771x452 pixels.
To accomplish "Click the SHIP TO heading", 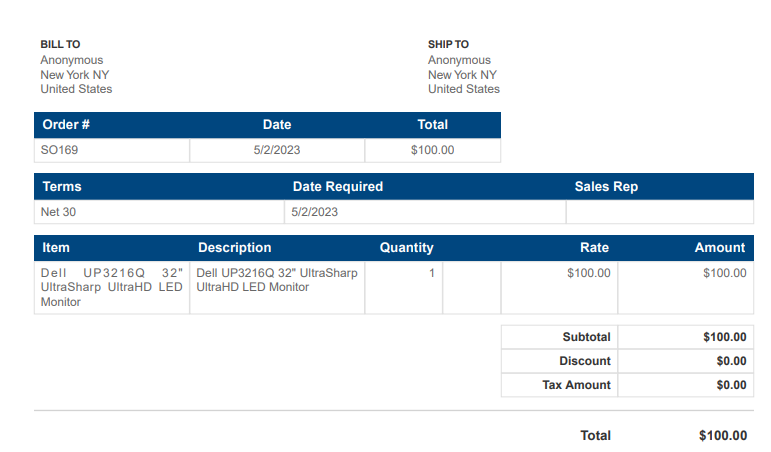I will (x=448, y=44).
